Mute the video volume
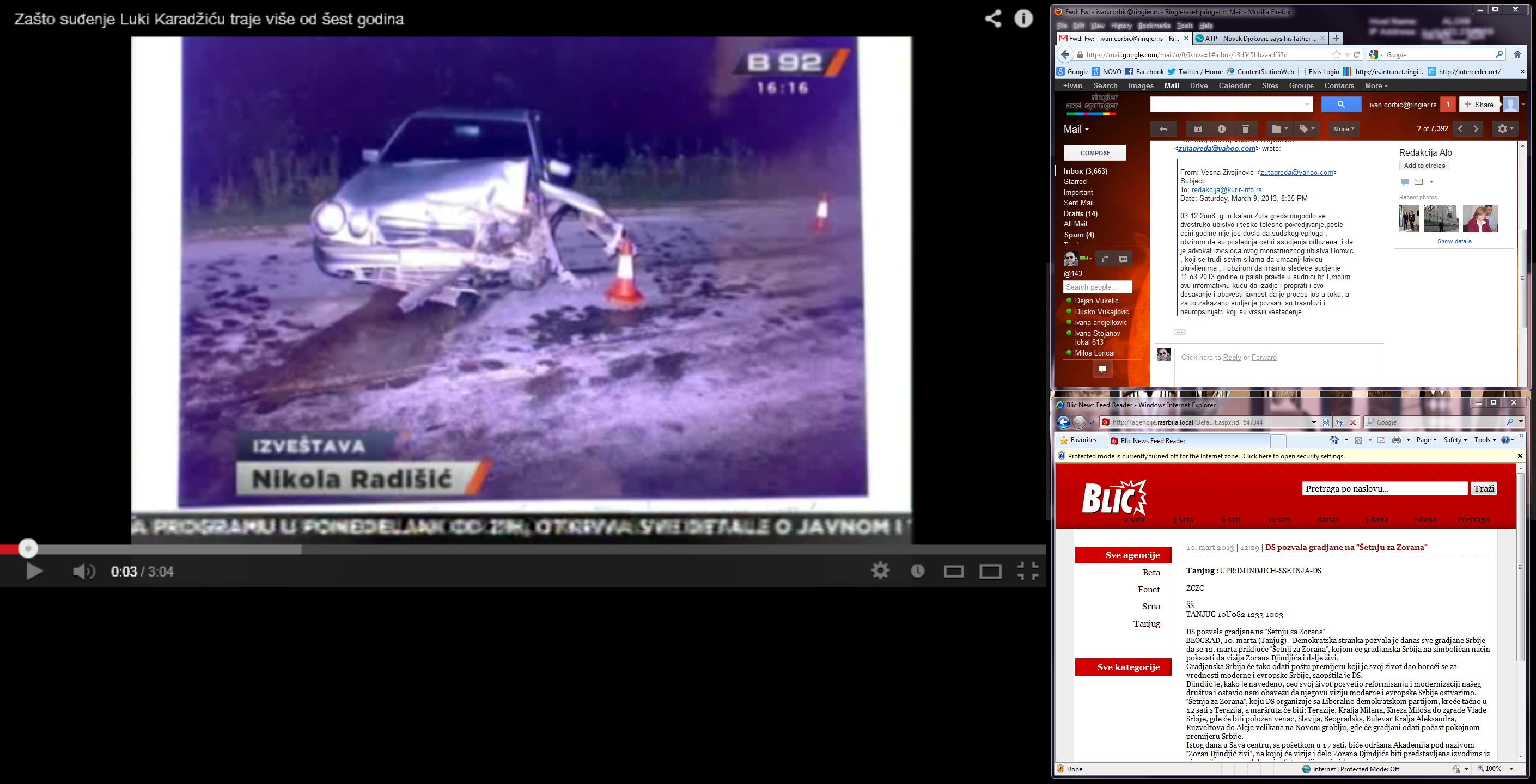The image size is (1536, 784). [83, 572]
